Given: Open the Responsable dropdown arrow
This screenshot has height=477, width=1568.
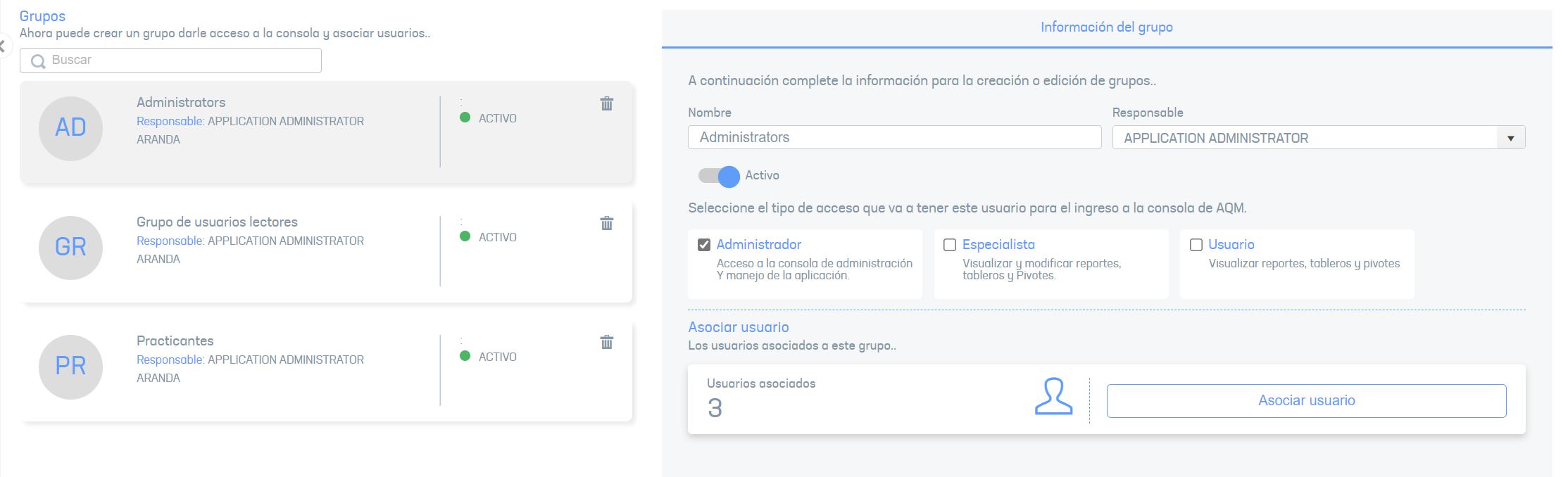Looking at the screenshot, I should click(x=1510, y=138).
